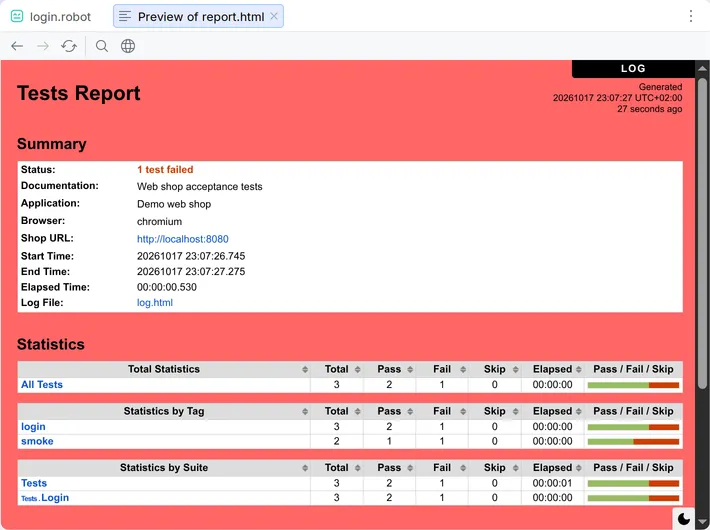The width and height of the screenshot is (710, 530).
Task: Click the end time '20261017 23:07:27.275'
Action: [x=191, y=271]
